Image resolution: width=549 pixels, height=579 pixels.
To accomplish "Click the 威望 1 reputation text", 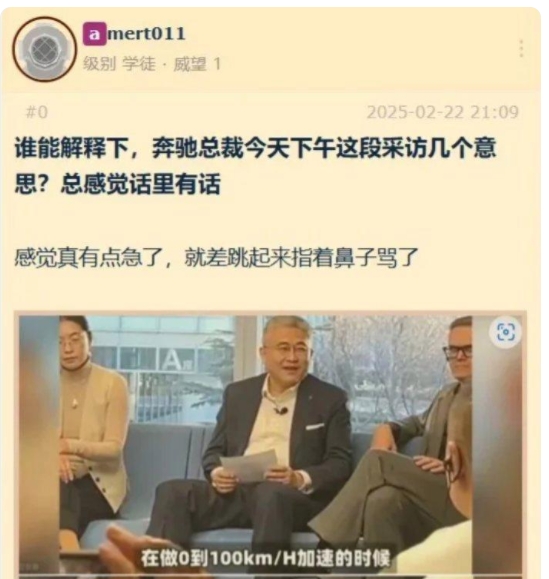I will (x=198, y=64).
